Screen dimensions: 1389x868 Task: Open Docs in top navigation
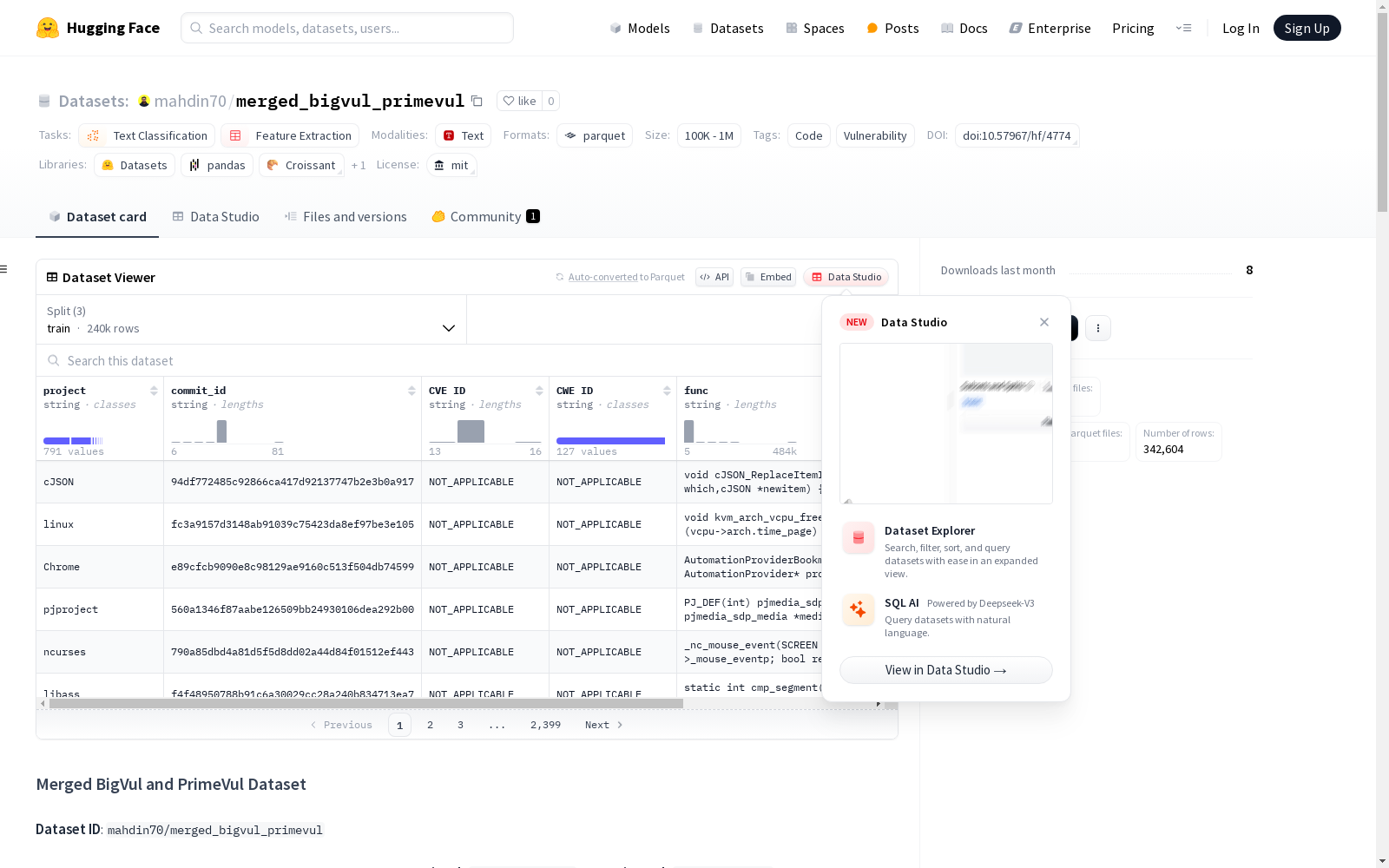964,28
